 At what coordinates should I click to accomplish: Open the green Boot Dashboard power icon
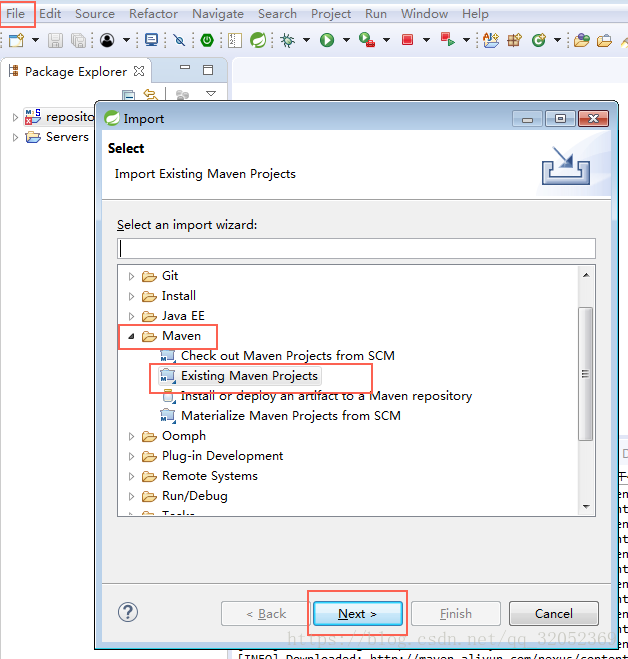click(x=207, y=40)
